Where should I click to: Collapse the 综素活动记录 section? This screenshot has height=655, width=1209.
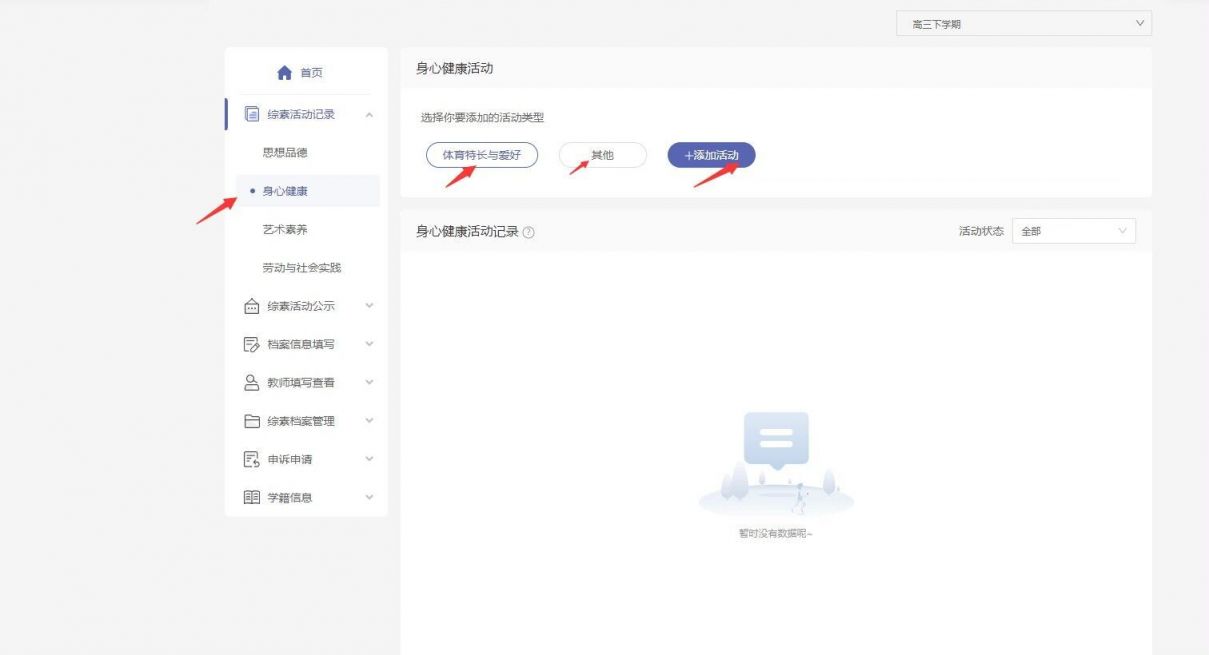[x=369, y=114]
